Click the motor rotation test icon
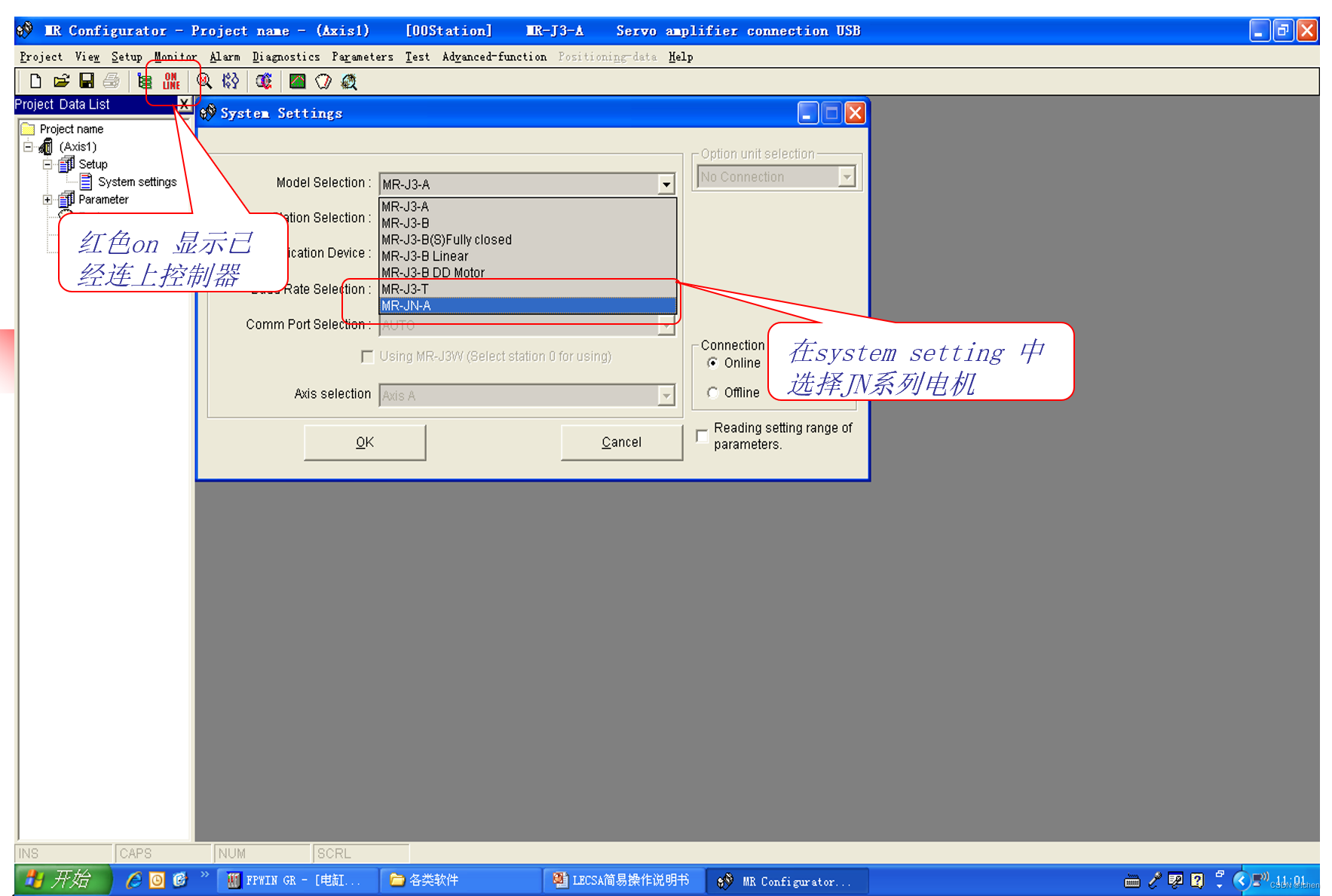 [x=264, y=81]
